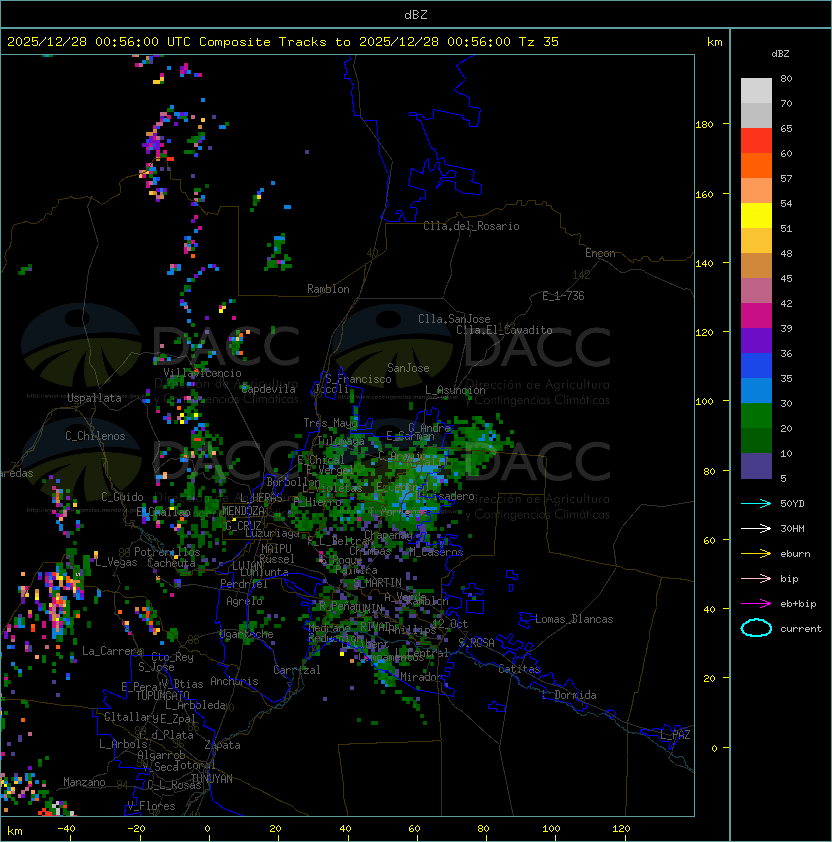Click the 180 km vertical axis tick
The height and width of the screenshot is (842, 832).
[704, 125]
